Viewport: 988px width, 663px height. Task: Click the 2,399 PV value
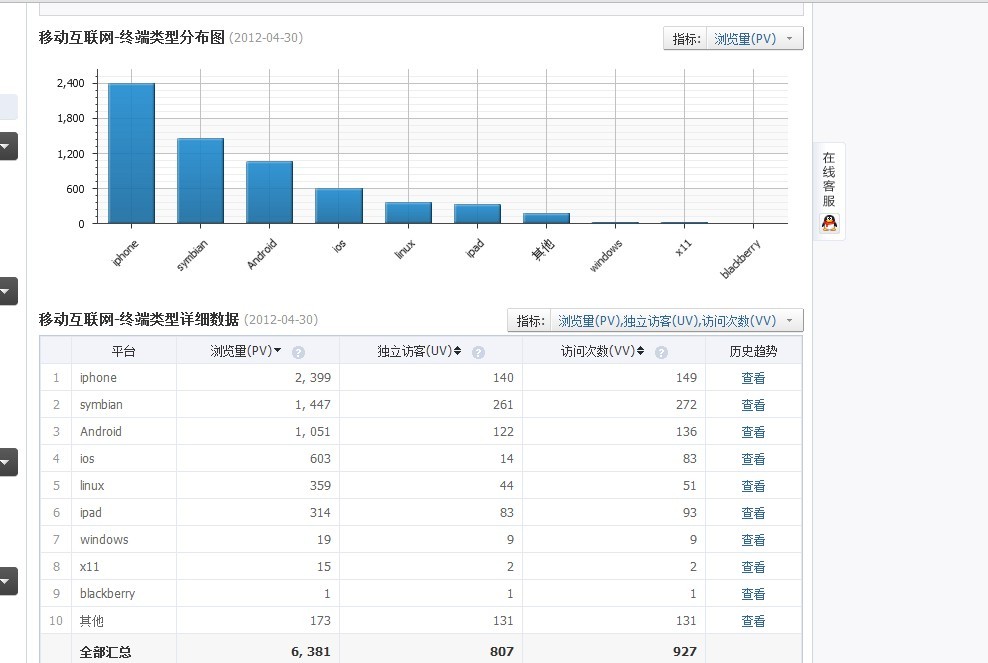coord(313,378)
